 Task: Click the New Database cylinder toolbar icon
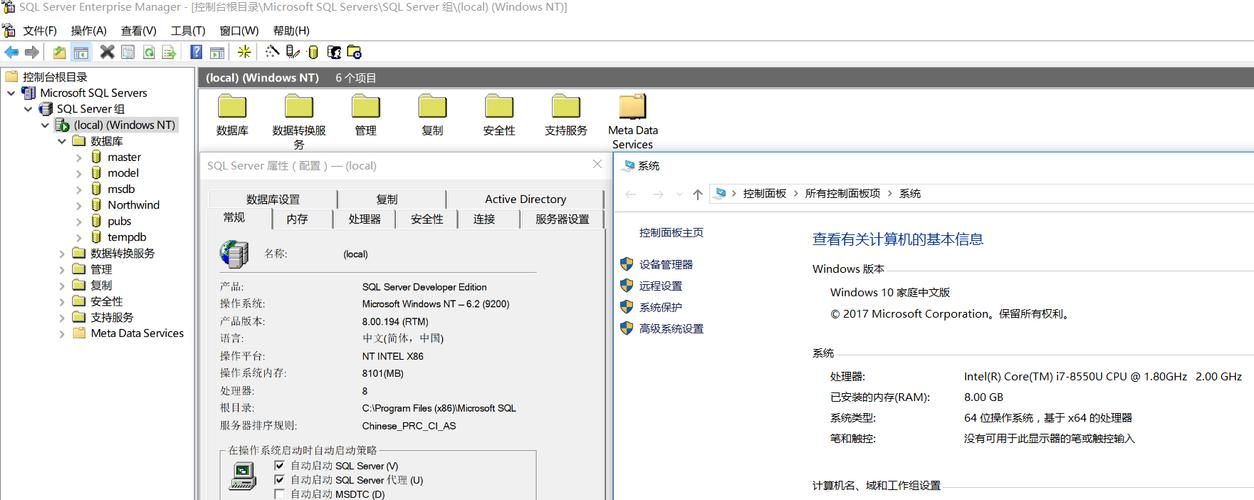coord(313,52)
